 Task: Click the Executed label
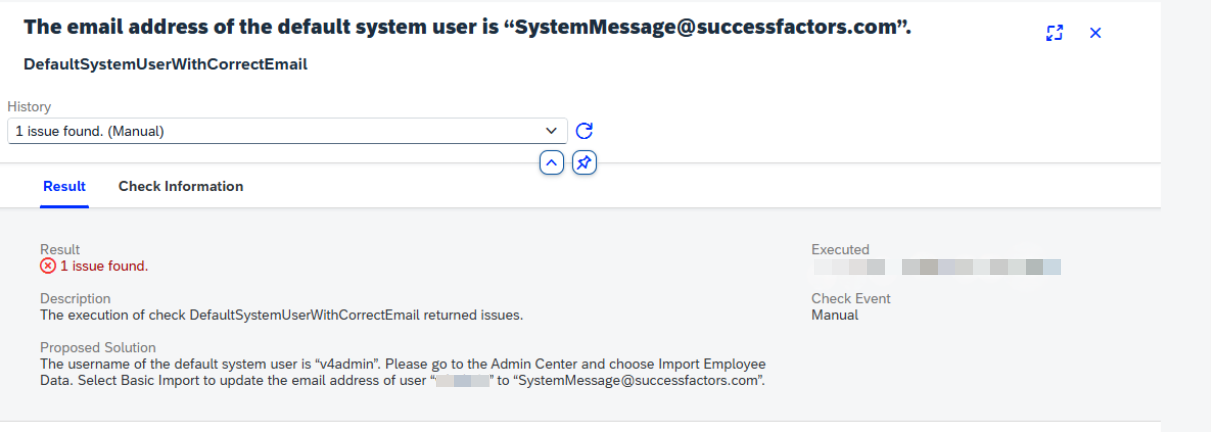840,250
